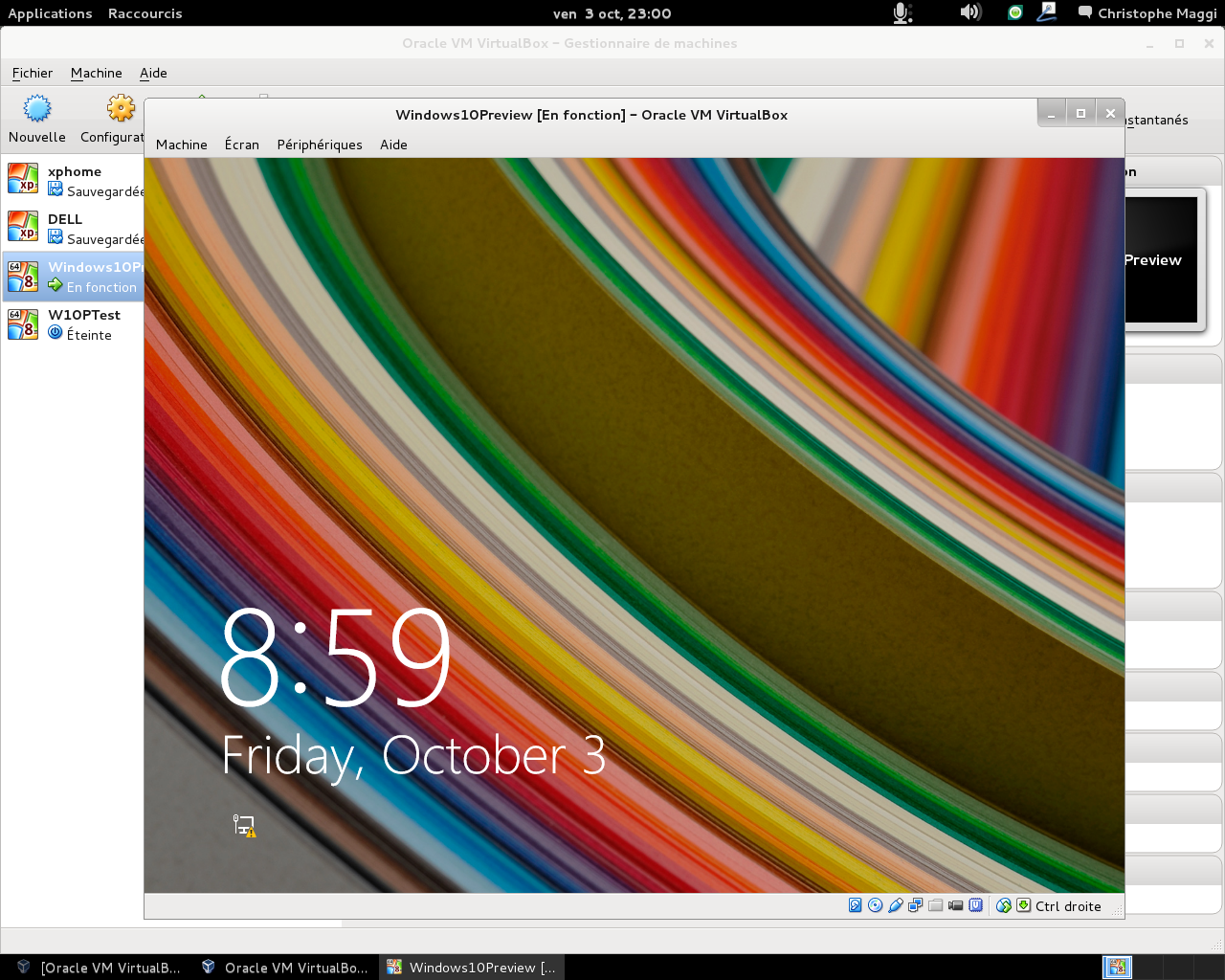Open Machine menu in VM window

tap(182, 145)
